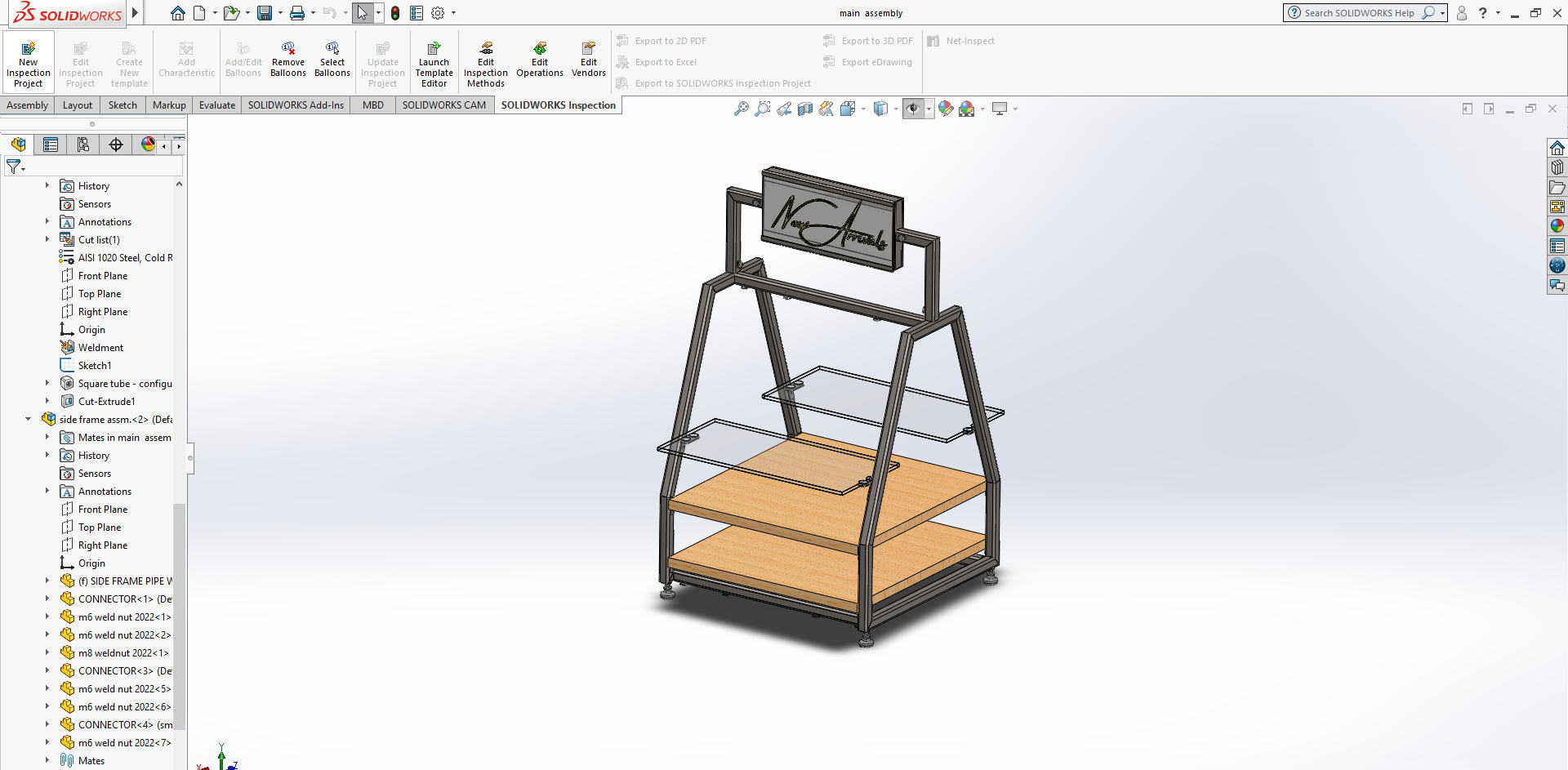Image resolution: width=1568 pixels, height=770 pixels.
Task: Click the Edit Vendors button
Action: (x=589, y=60)
